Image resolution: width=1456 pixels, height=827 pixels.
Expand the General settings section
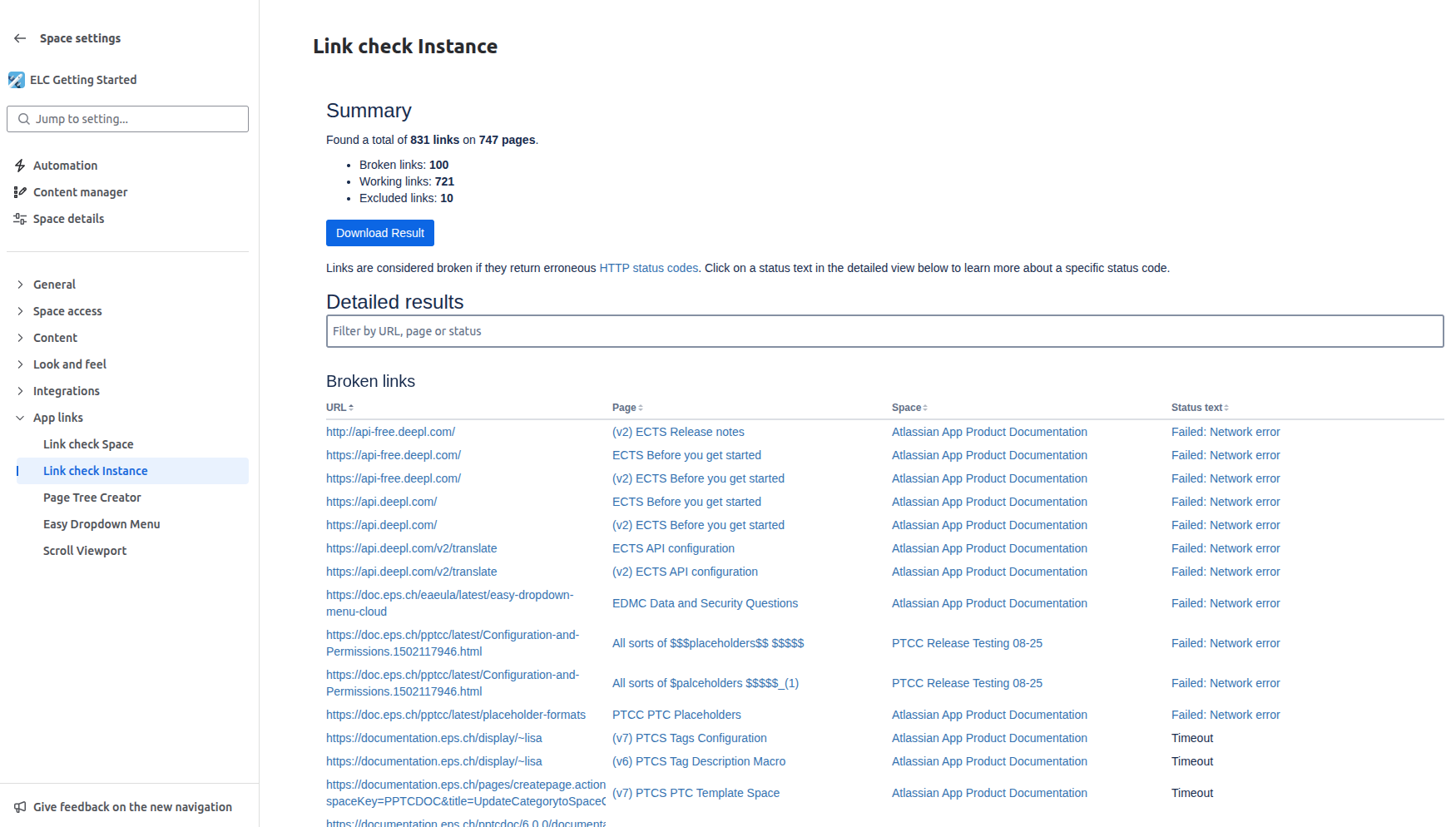click(x=20, y=285)
